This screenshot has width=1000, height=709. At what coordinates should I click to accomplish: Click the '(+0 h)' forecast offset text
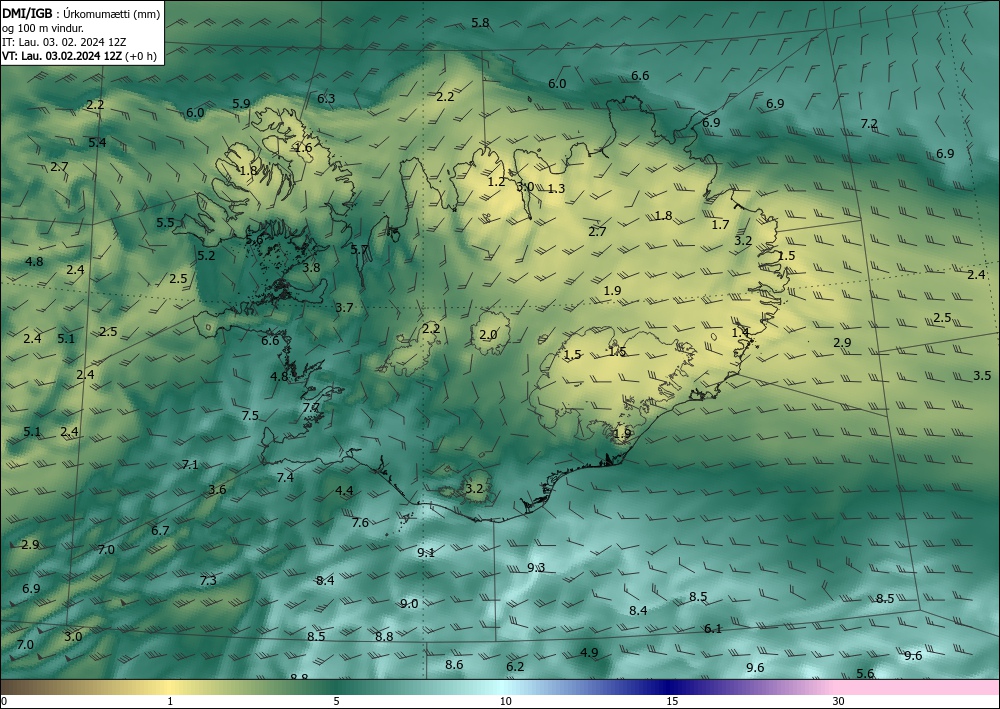point(140,55)
